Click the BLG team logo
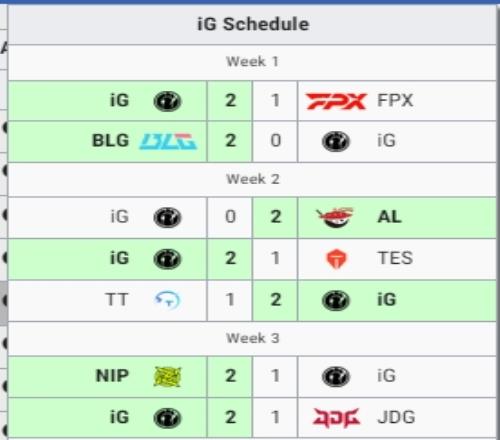The height and width of the screenshot is (440, 500). coord(168,141)
